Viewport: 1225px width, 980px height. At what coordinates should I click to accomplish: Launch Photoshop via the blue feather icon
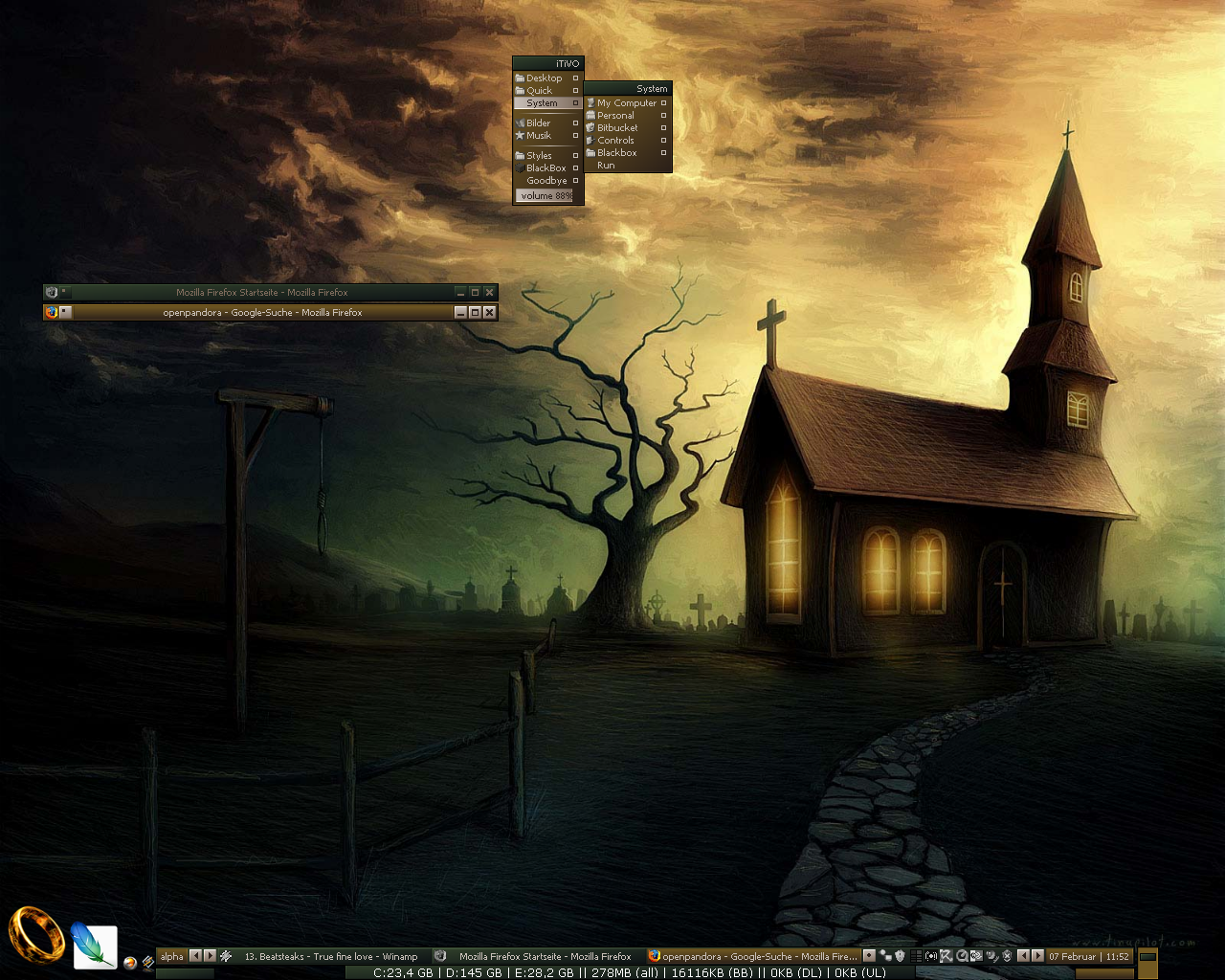point(94,946)
